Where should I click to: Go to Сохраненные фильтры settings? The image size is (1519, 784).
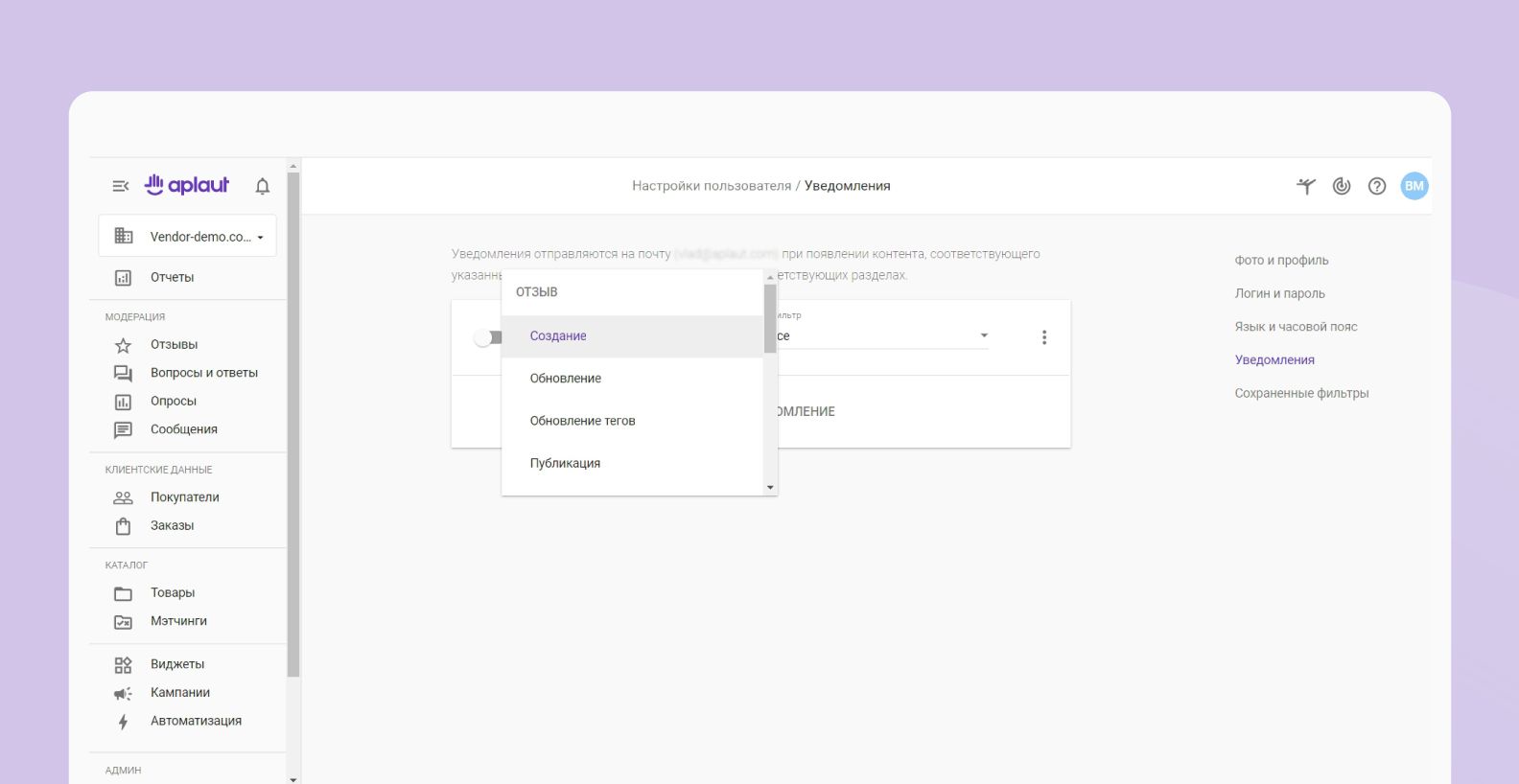(x=1301, y=393)
